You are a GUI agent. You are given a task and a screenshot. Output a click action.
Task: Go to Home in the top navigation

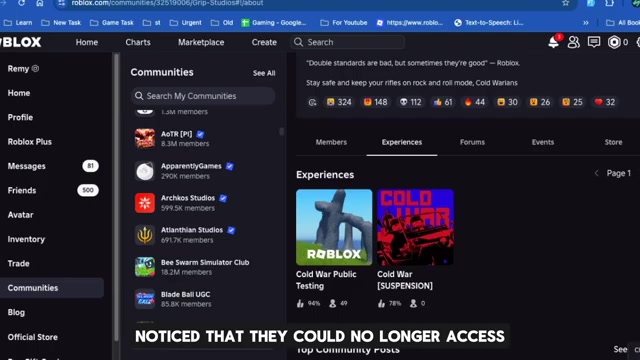(87, 42)
